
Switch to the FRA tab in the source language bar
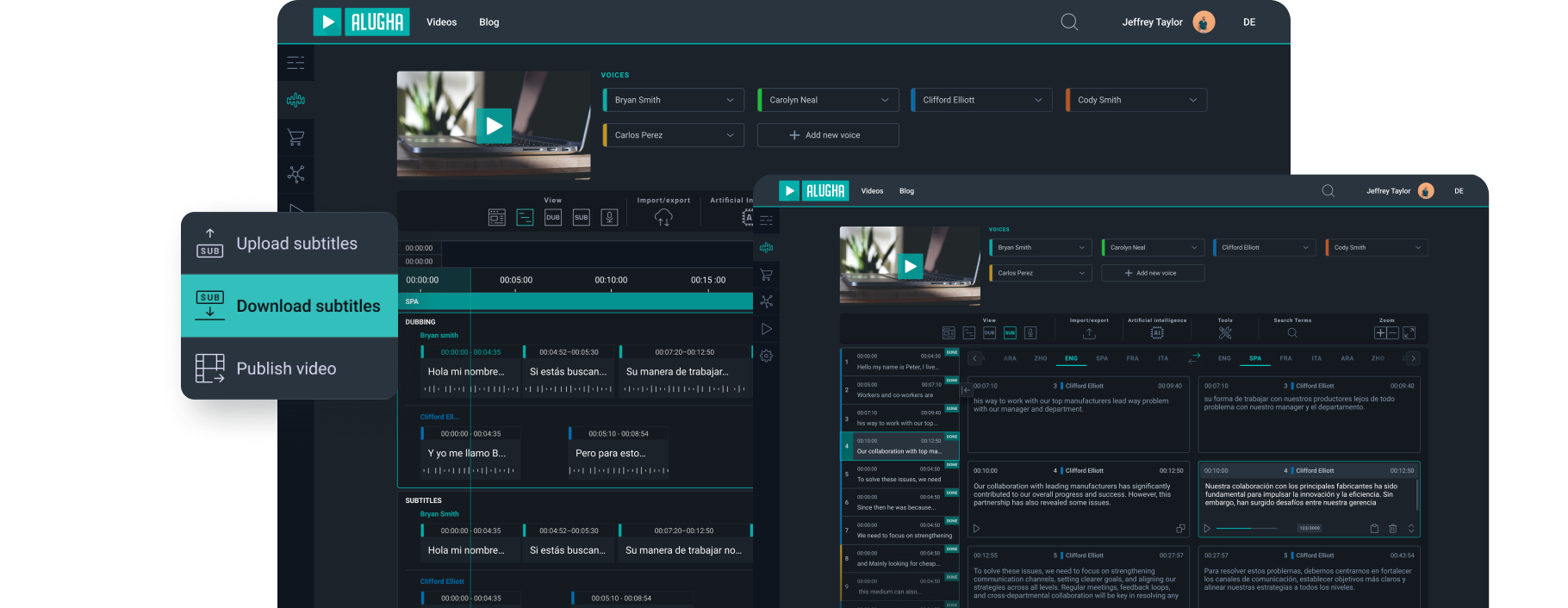tap(1132, 358)
